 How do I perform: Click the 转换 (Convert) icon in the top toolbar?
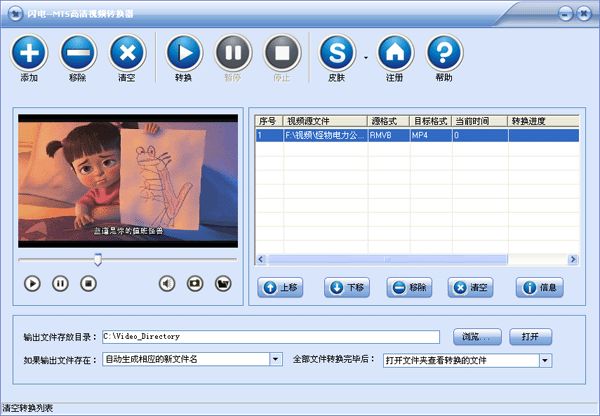[183, 52]
